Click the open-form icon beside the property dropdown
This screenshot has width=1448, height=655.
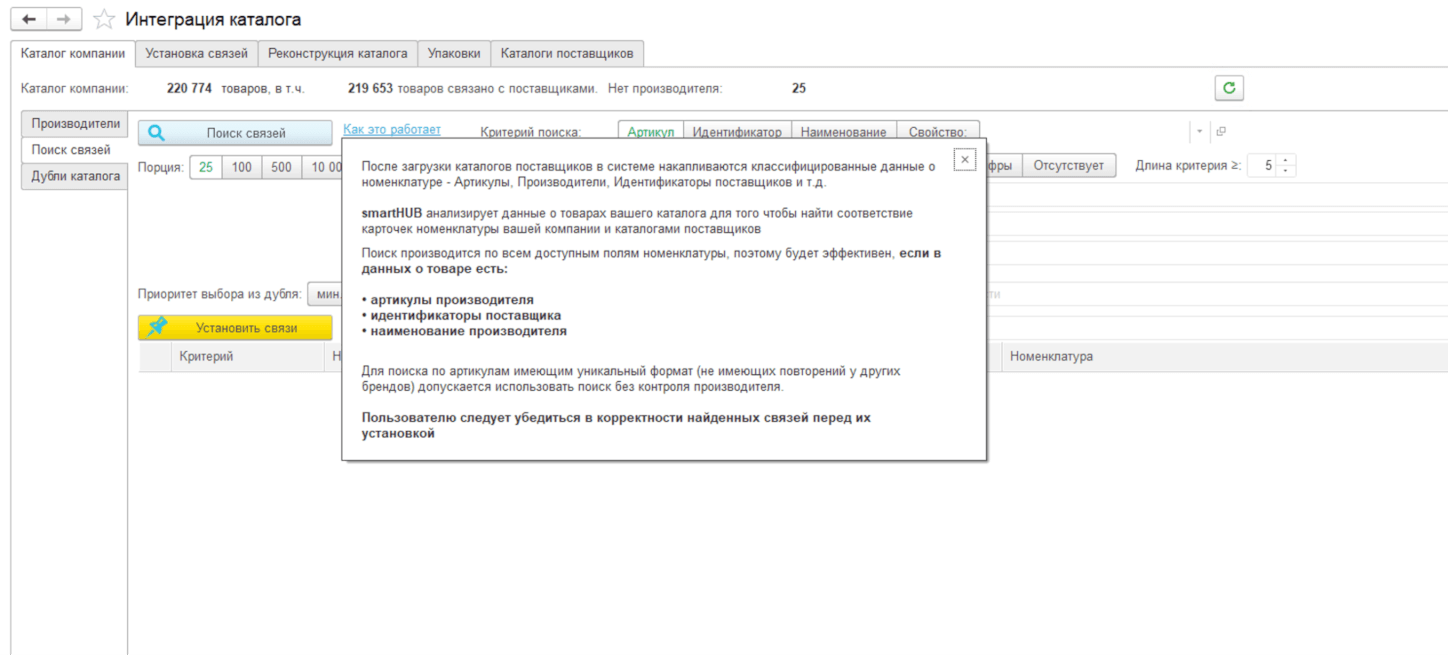pos(1221,132)
